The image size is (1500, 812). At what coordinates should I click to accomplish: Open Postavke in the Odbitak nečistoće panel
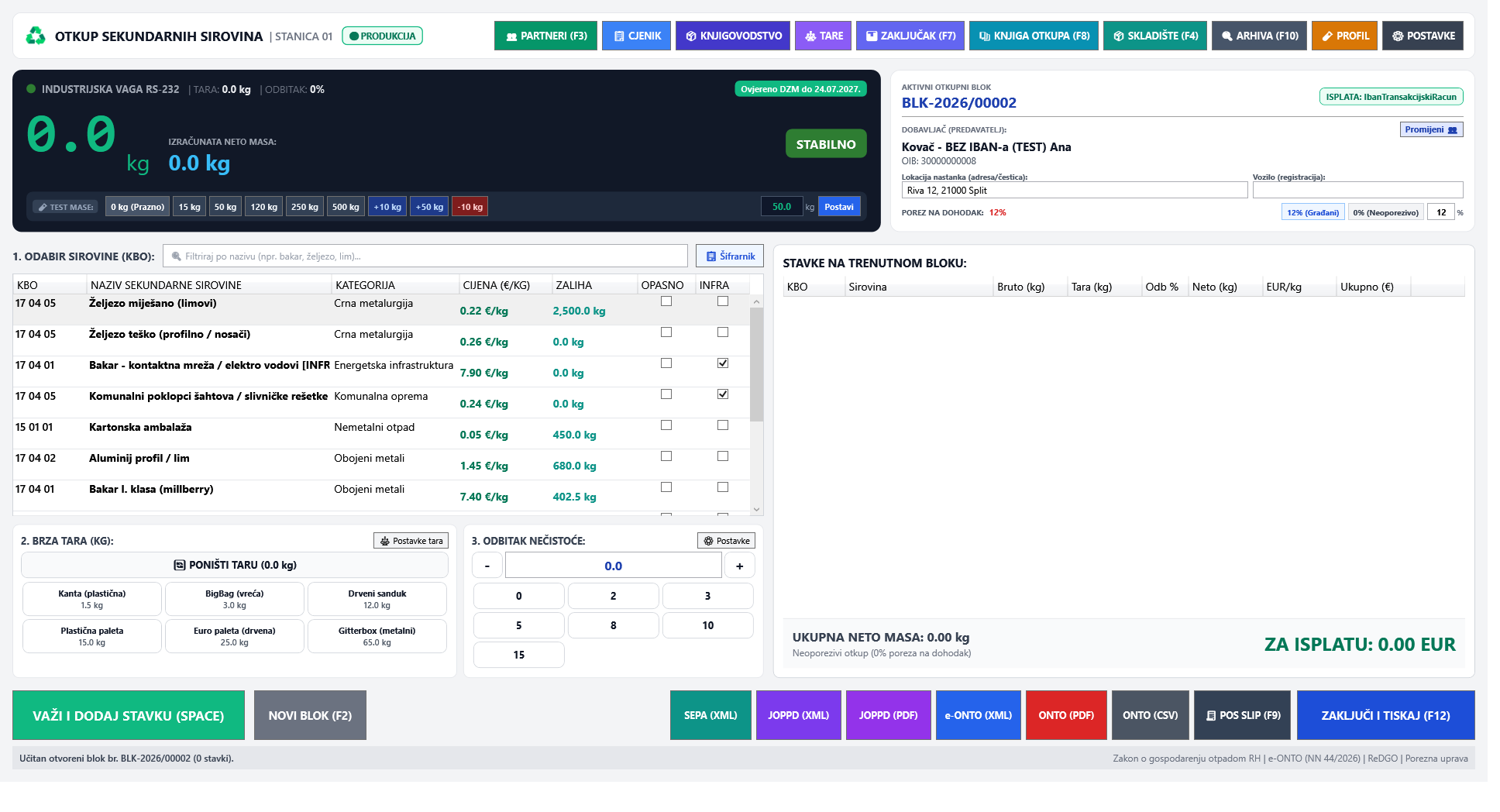point(726,541)
